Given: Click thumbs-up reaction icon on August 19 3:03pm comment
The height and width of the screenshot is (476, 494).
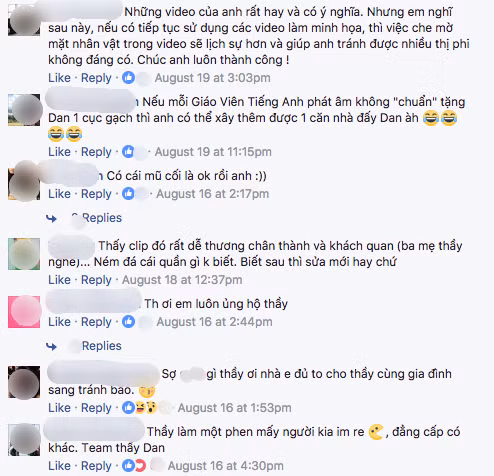Looking at the screenshot, I should pos(128,78).
